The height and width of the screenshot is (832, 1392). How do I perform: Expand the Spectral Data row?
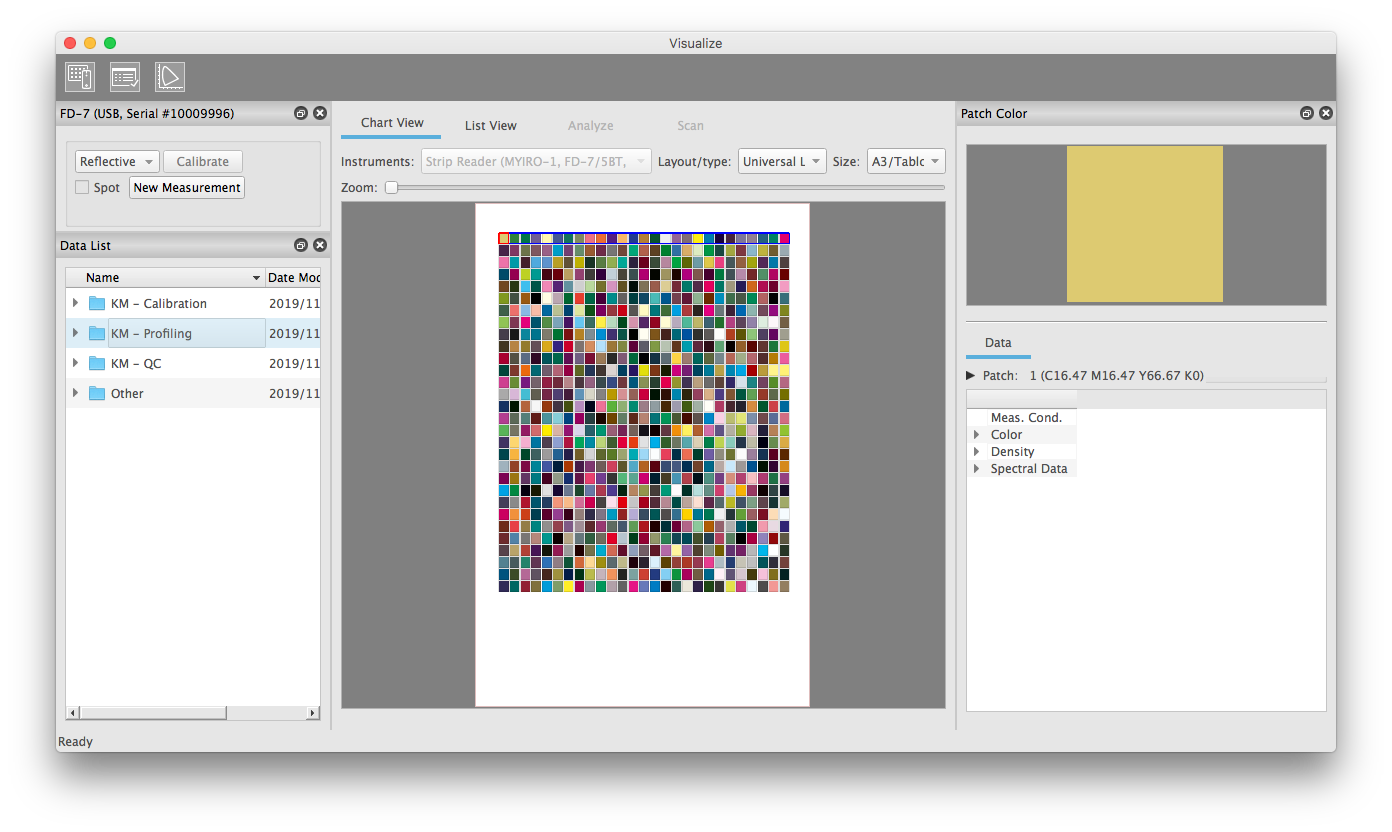(977, 469)
